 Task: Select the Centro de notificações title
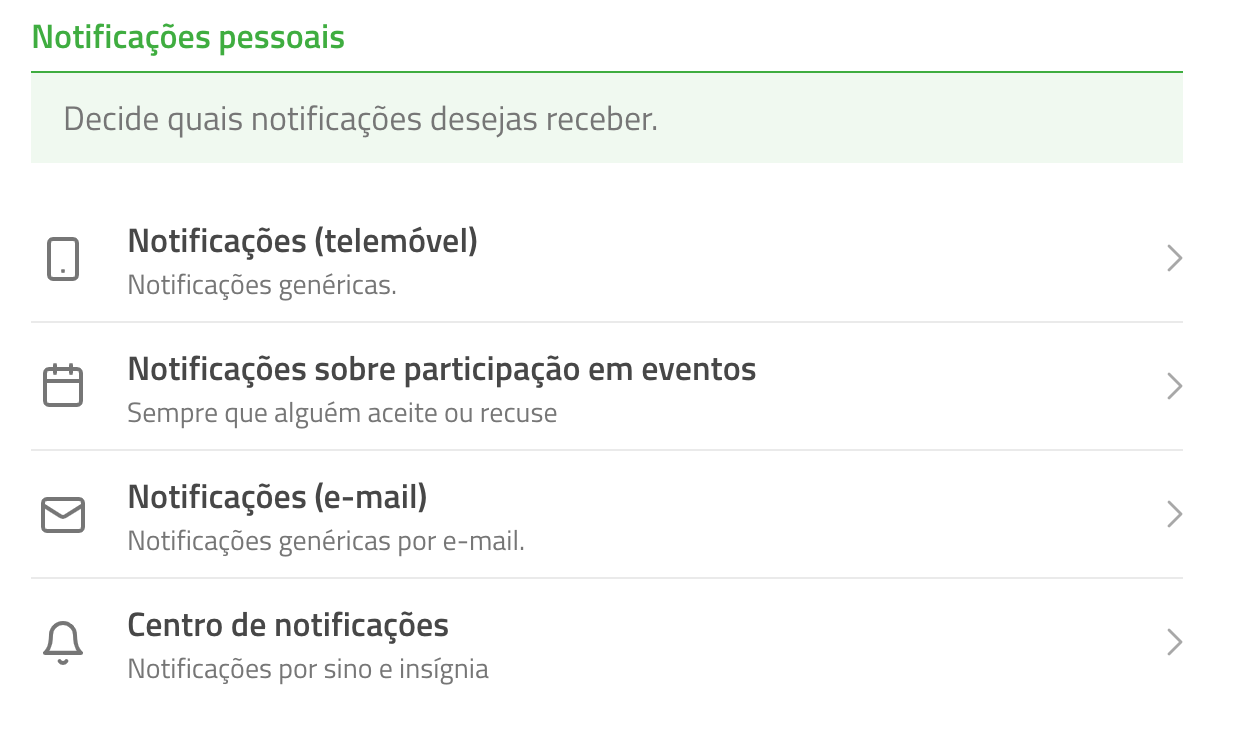point(288,625)
